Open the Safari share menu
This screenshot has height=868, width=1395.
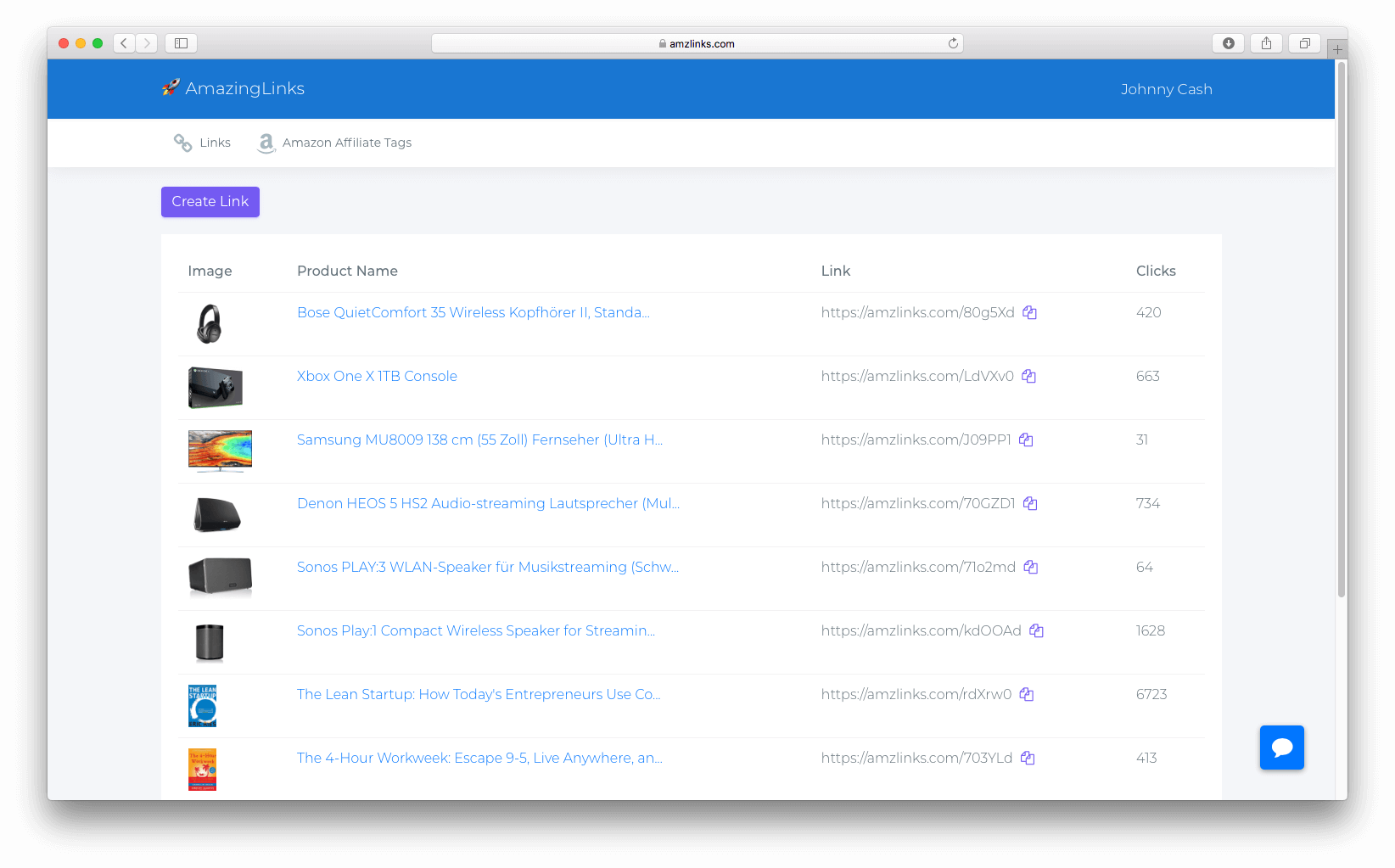tap(1266, 43)
